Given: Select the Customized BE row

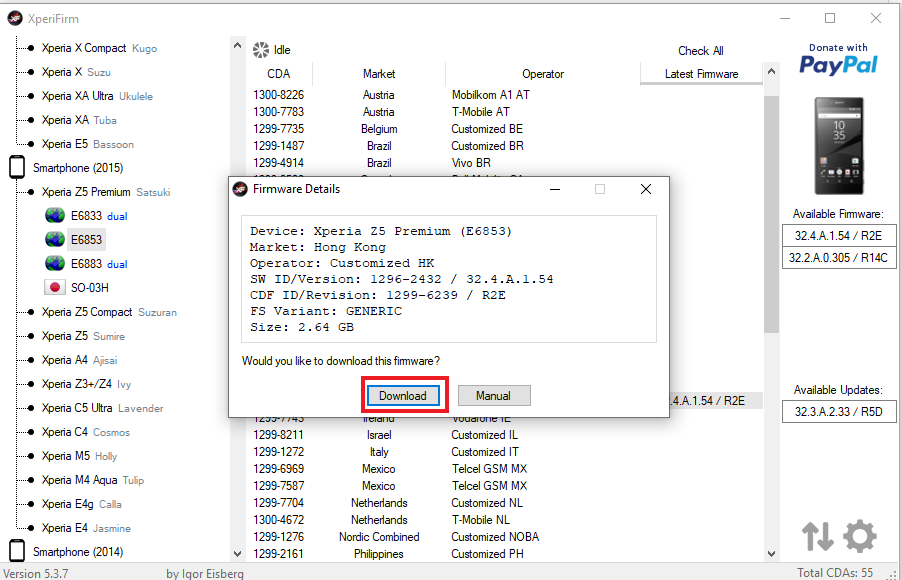Looking at the screenshot, I should coord(504,129).
